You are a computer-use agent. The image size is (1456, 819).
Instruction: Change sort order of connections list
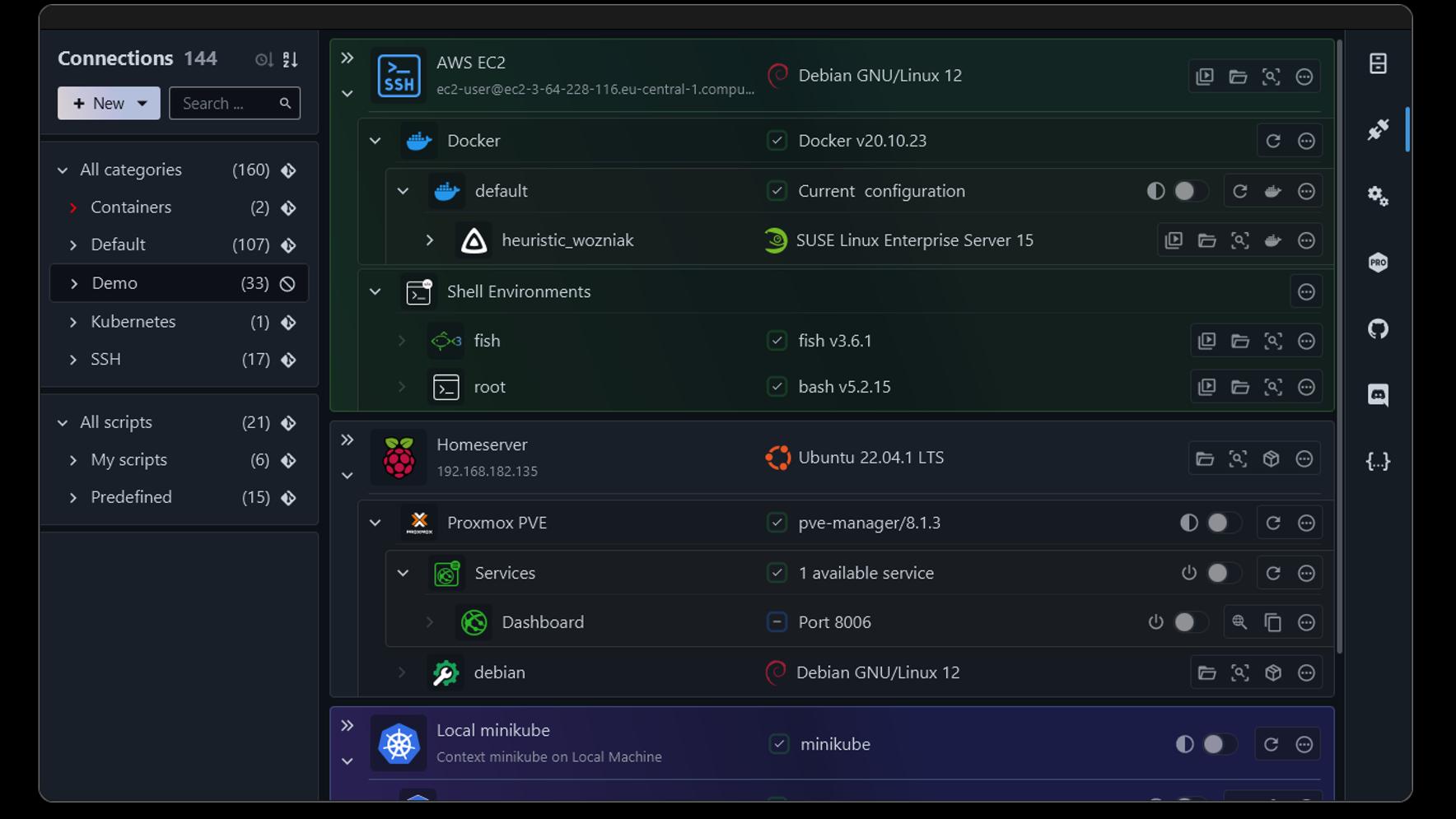(x=290, y=59)
